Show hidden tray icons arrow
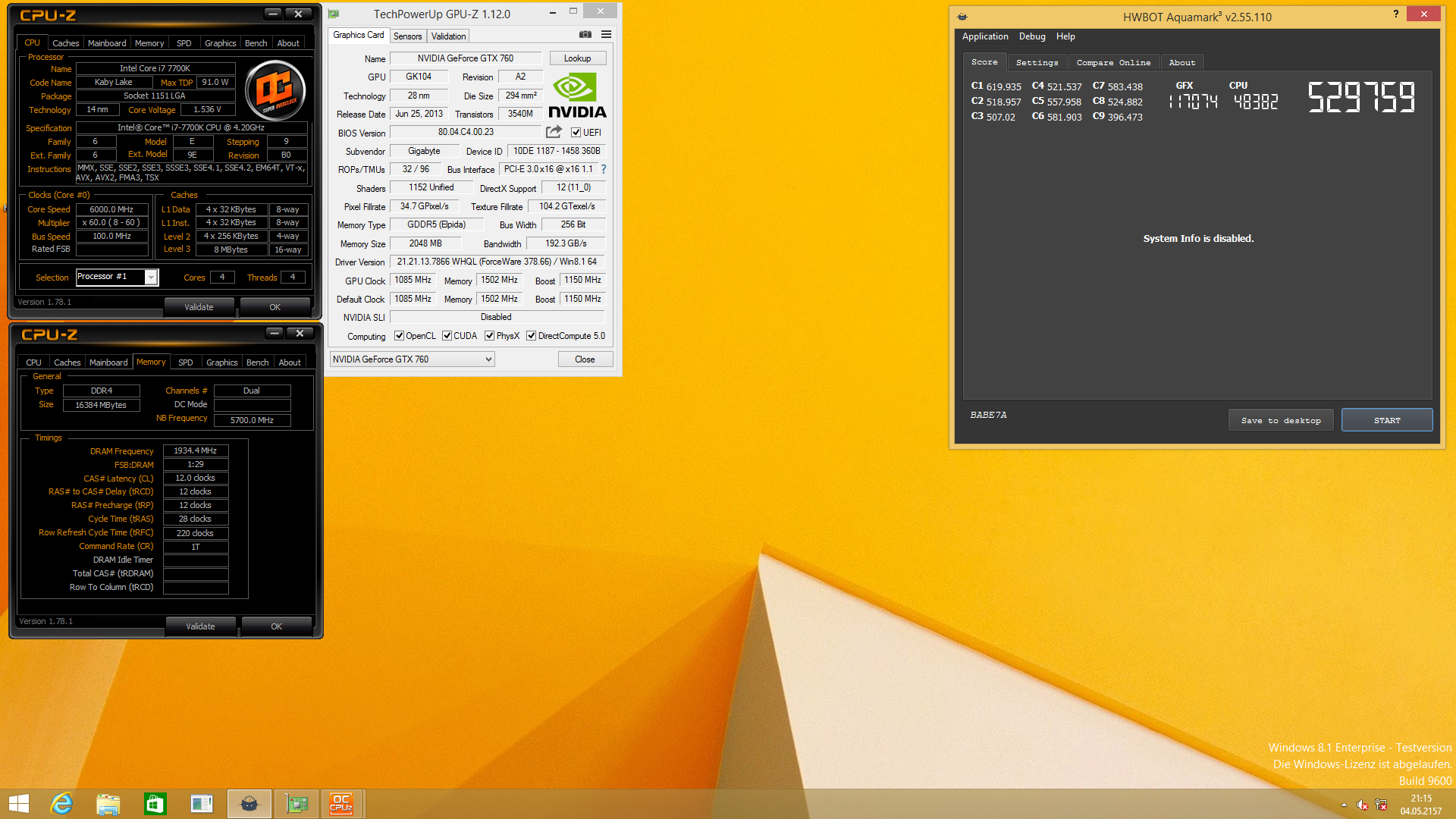This screenshot has height=819, width=1456. pos(1344,805)
